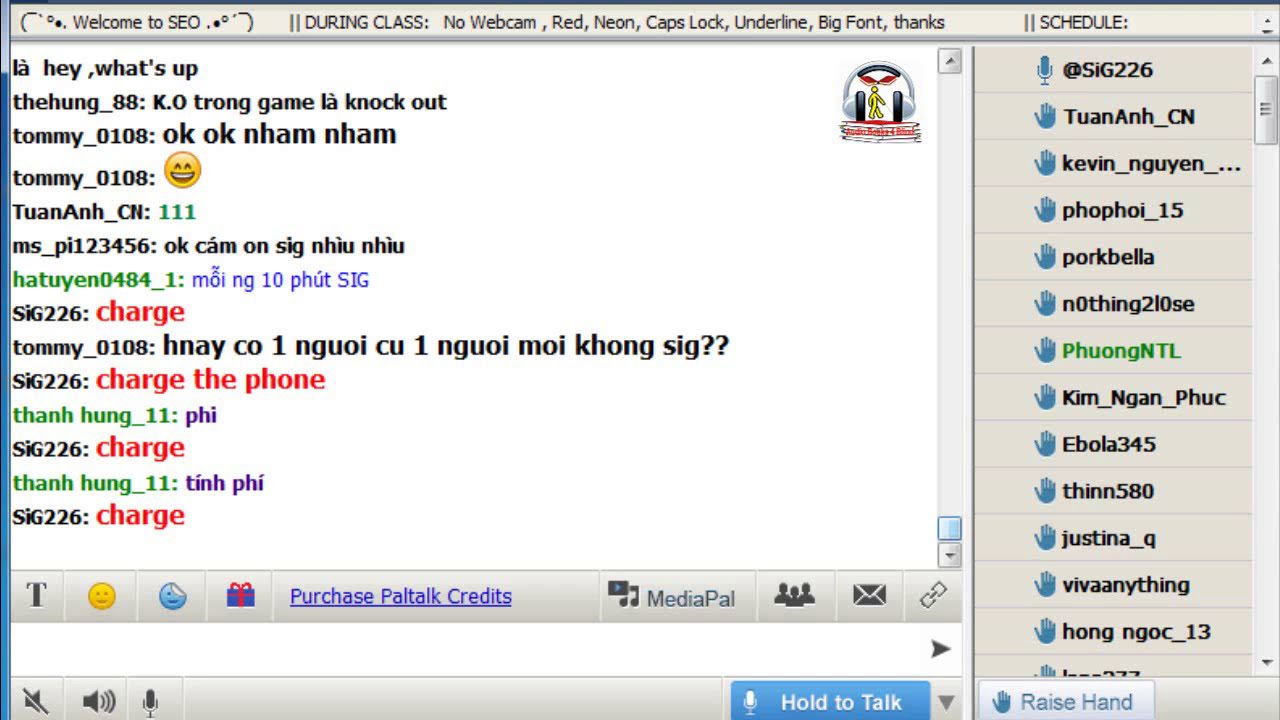Click the speaker volume icon
This screenshot has width=1280, height=720.
click(99, 702)
